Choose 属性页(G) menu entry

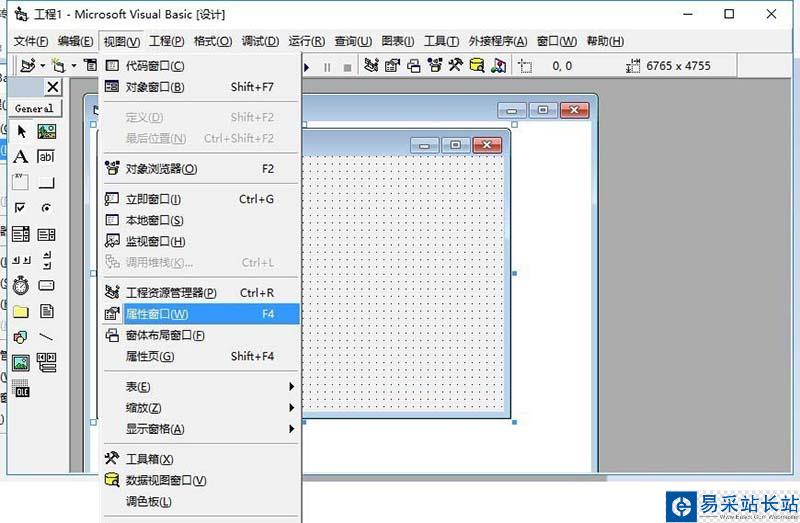tap(202, 356)
